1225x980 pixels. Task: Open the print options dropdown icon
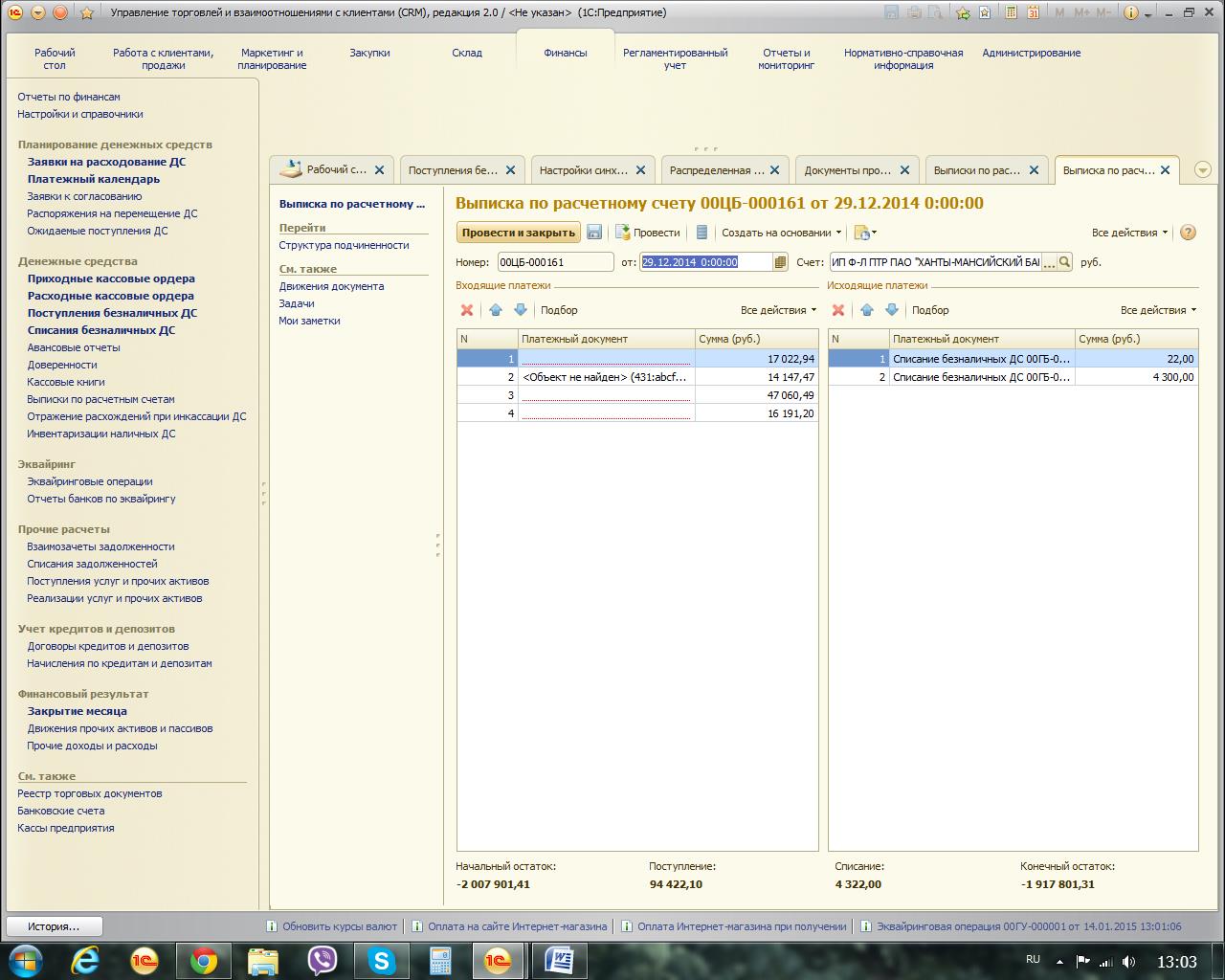pyautogui.click(x=865, y=233)
